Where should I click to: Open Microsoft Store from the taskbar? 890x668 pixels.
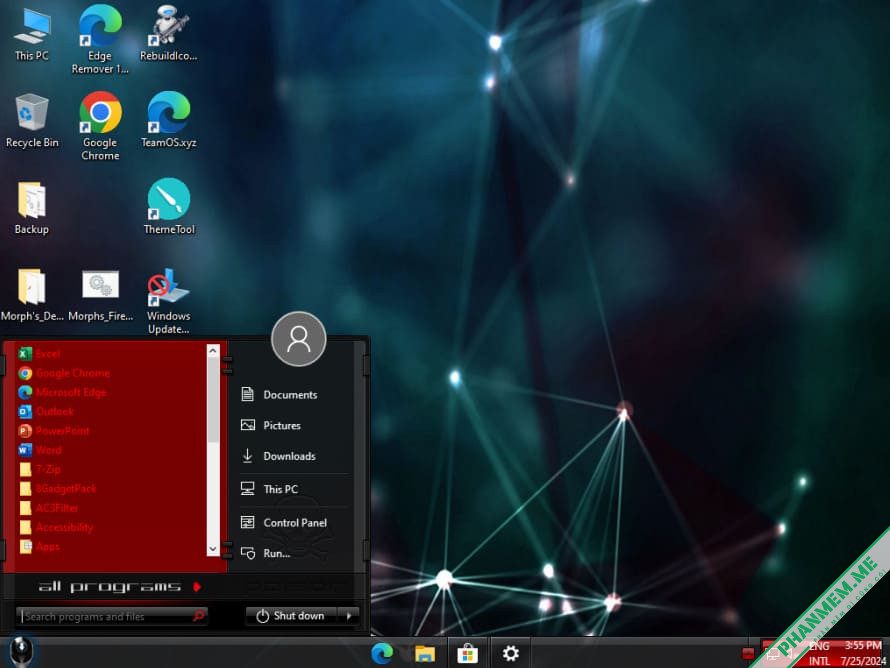[x=467, y=654]
